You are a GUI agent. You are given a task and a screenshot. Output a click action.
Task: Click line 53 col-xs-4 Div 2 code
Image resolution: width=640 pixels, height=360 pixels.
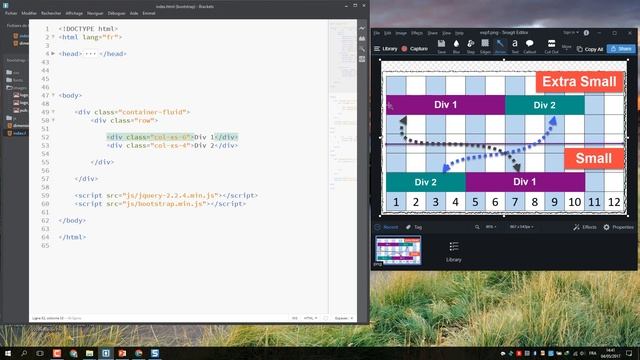pos(172,146)
